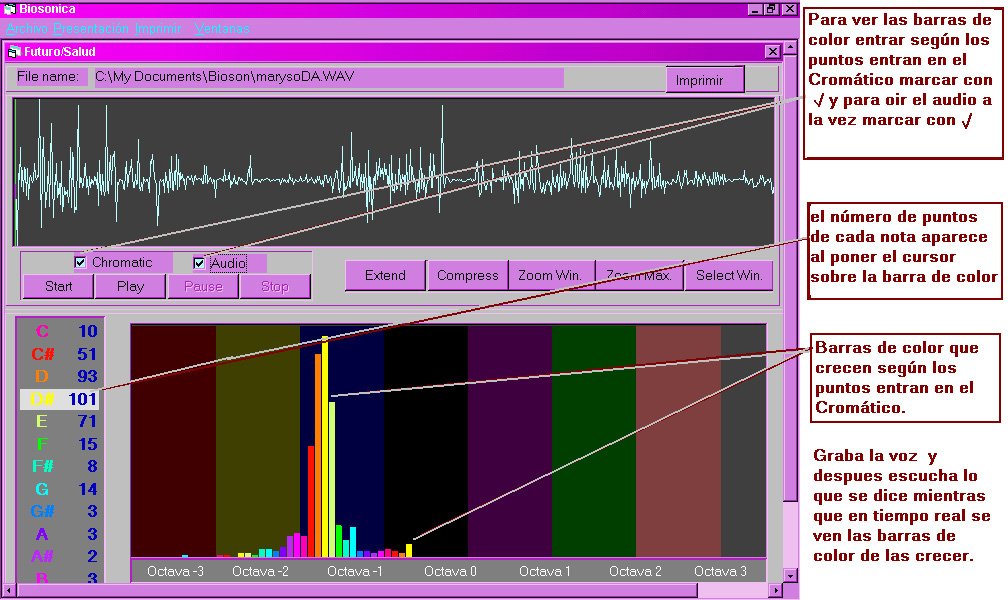Click the Select Win. button

(x=729, y=275)
